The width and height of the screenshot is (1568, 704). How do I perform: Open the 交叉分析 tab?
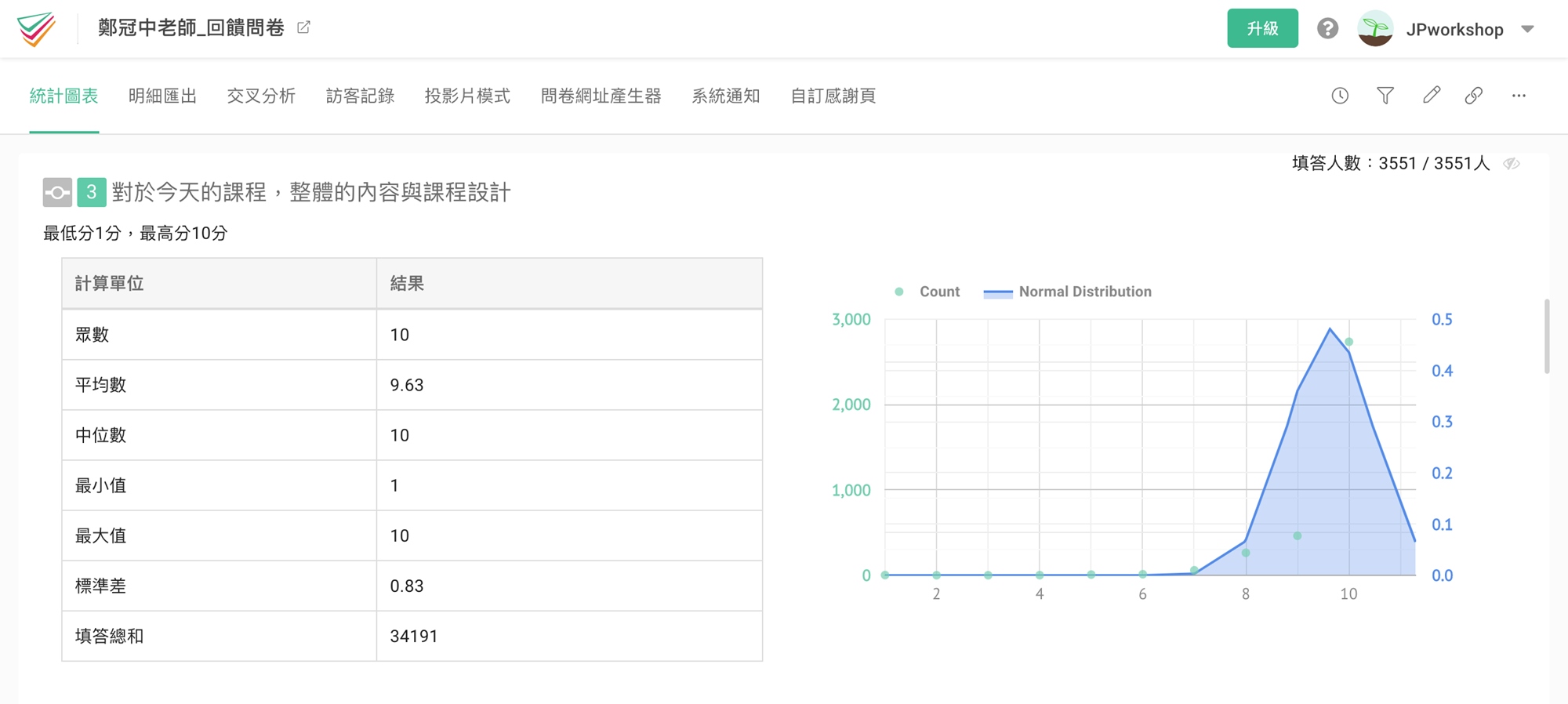point(261,96)
